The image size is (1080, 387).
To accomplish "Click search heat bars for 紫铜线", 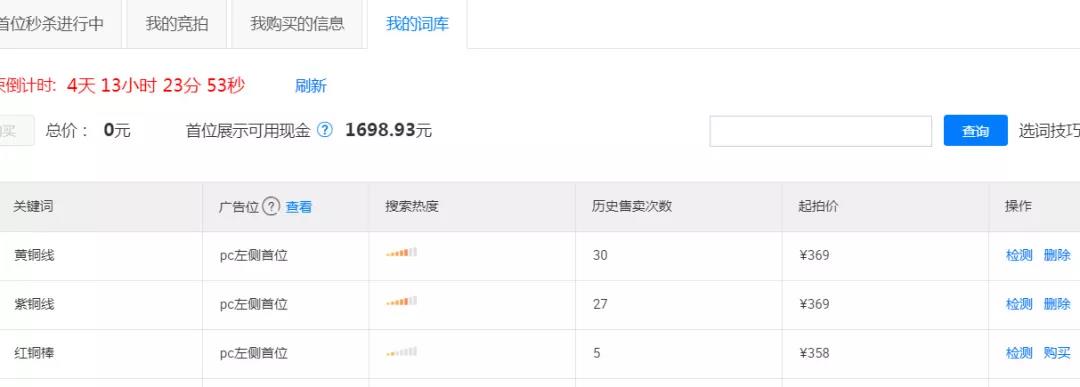I will click(402, 302).
